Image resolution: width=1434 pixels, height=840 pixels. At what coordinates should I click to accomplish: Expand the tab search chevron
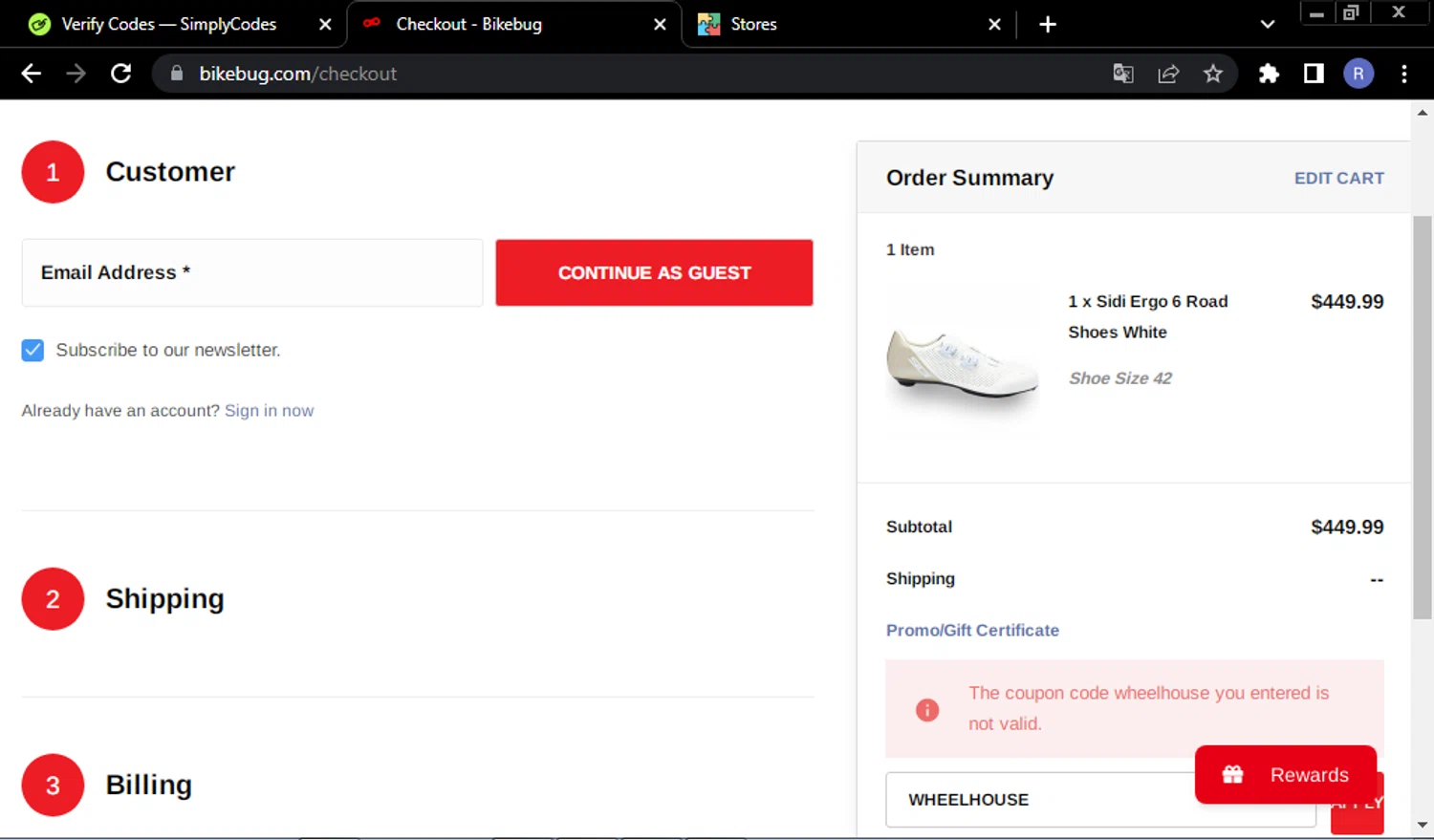[1268, 24]
